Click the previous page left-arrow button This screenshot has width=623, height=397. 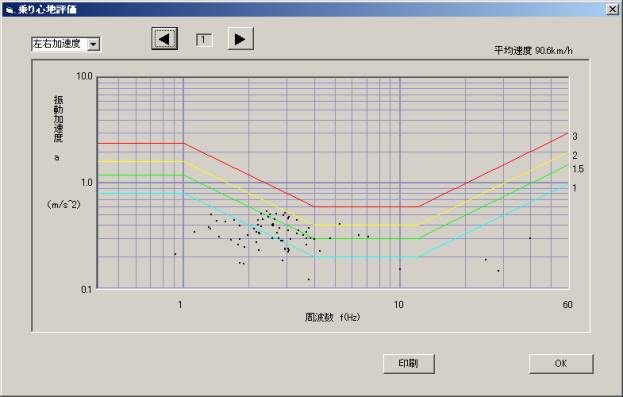tap(164, 39)
